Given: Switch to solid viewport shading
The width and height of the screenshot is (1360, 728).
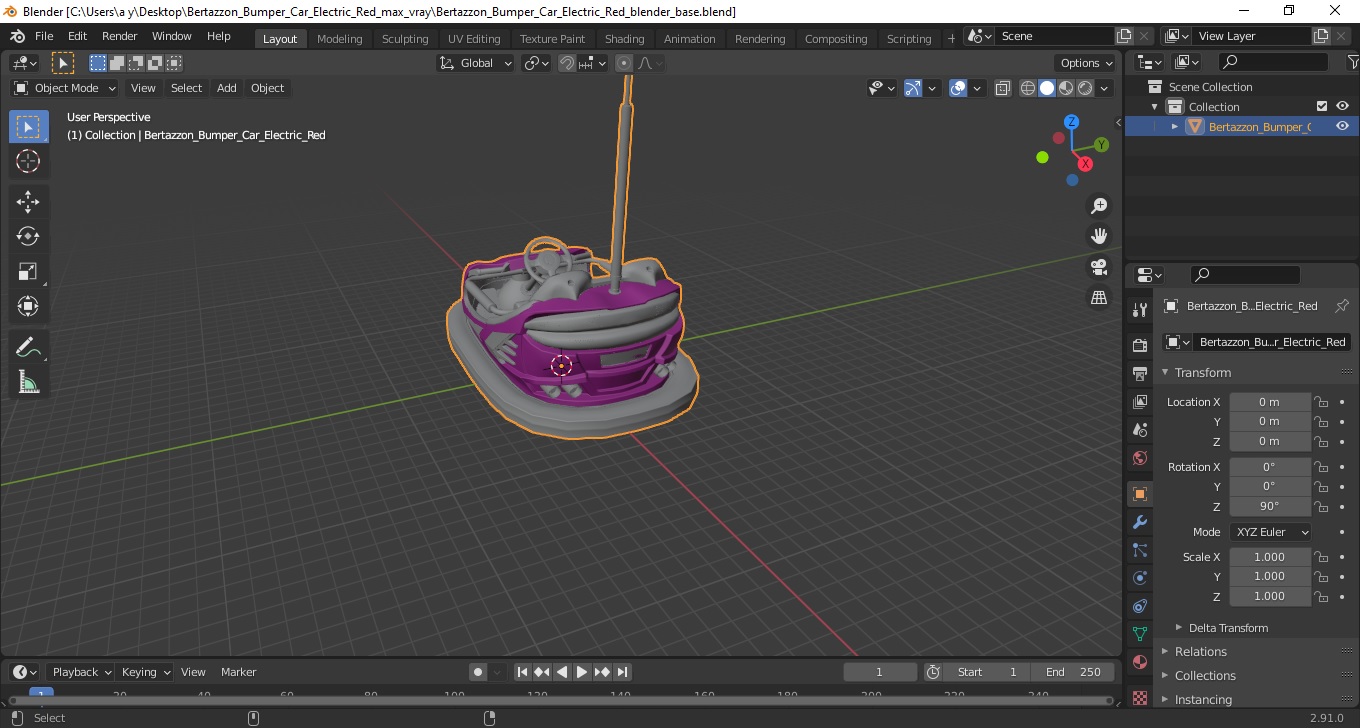Looking at the screenshot, I should 1047,88.
